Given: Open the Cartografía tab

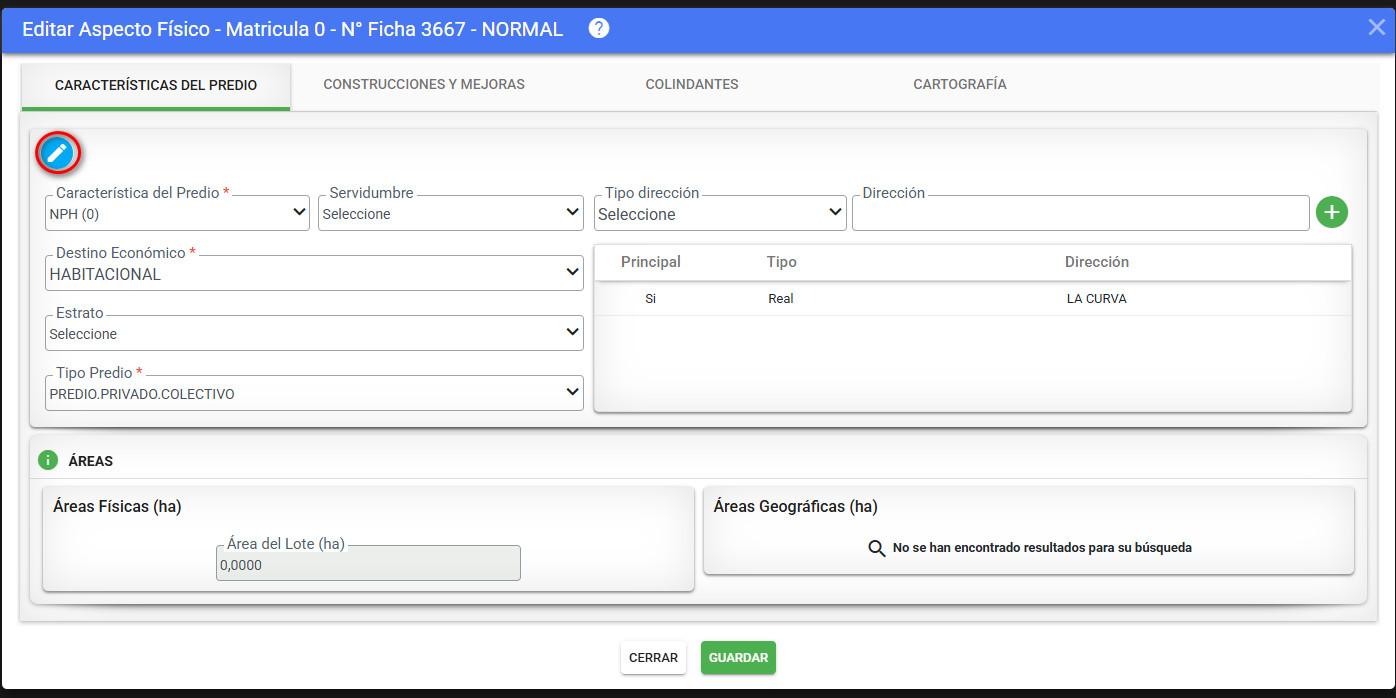Looking at the screenshot, I should [960, 85].
